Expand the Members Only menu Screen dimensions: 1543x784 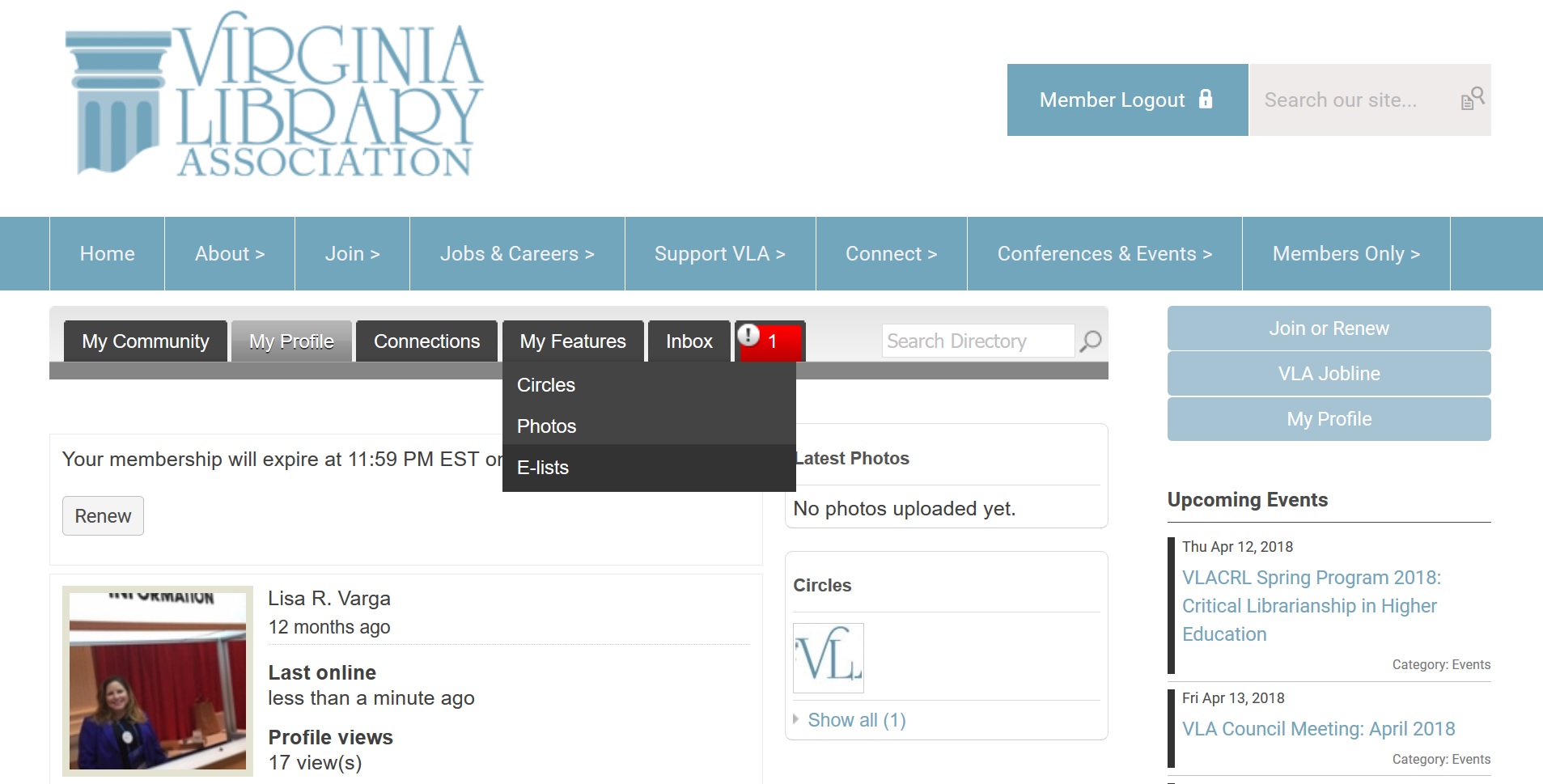1346,253
